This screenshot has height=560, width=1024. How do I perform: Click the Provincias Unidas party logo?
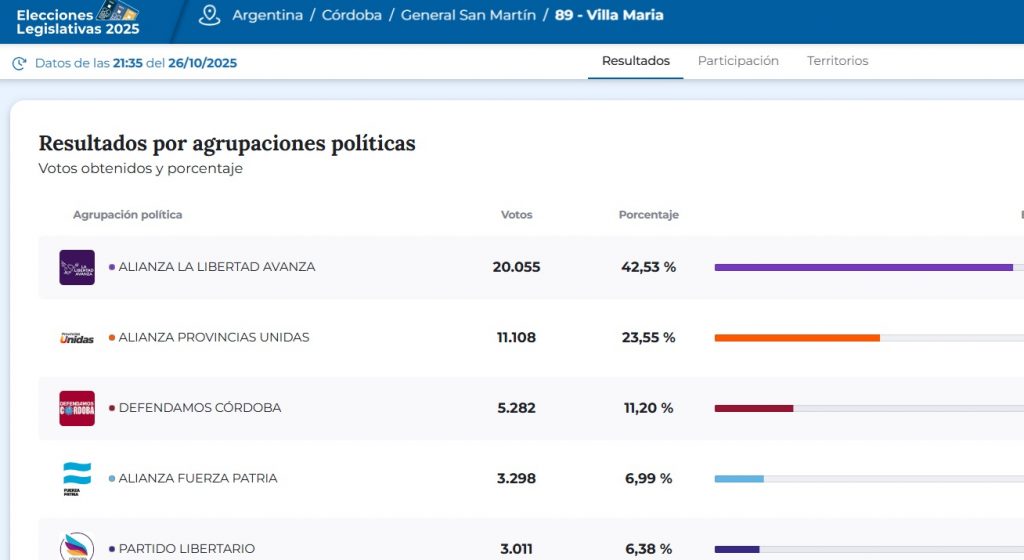pos(77,338)
